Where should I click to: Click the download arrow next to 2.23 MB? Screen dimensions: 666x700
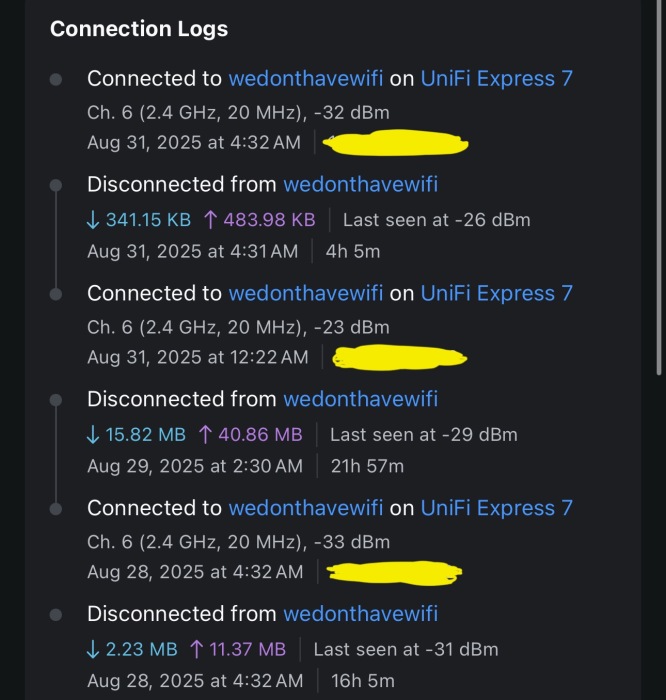93,650
